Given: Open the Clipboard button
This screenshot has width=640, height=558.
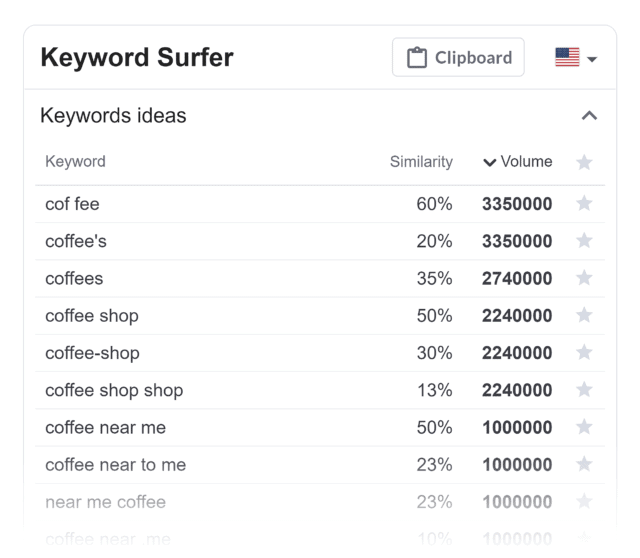Looking at the screenshot, I should pos(458,57).
